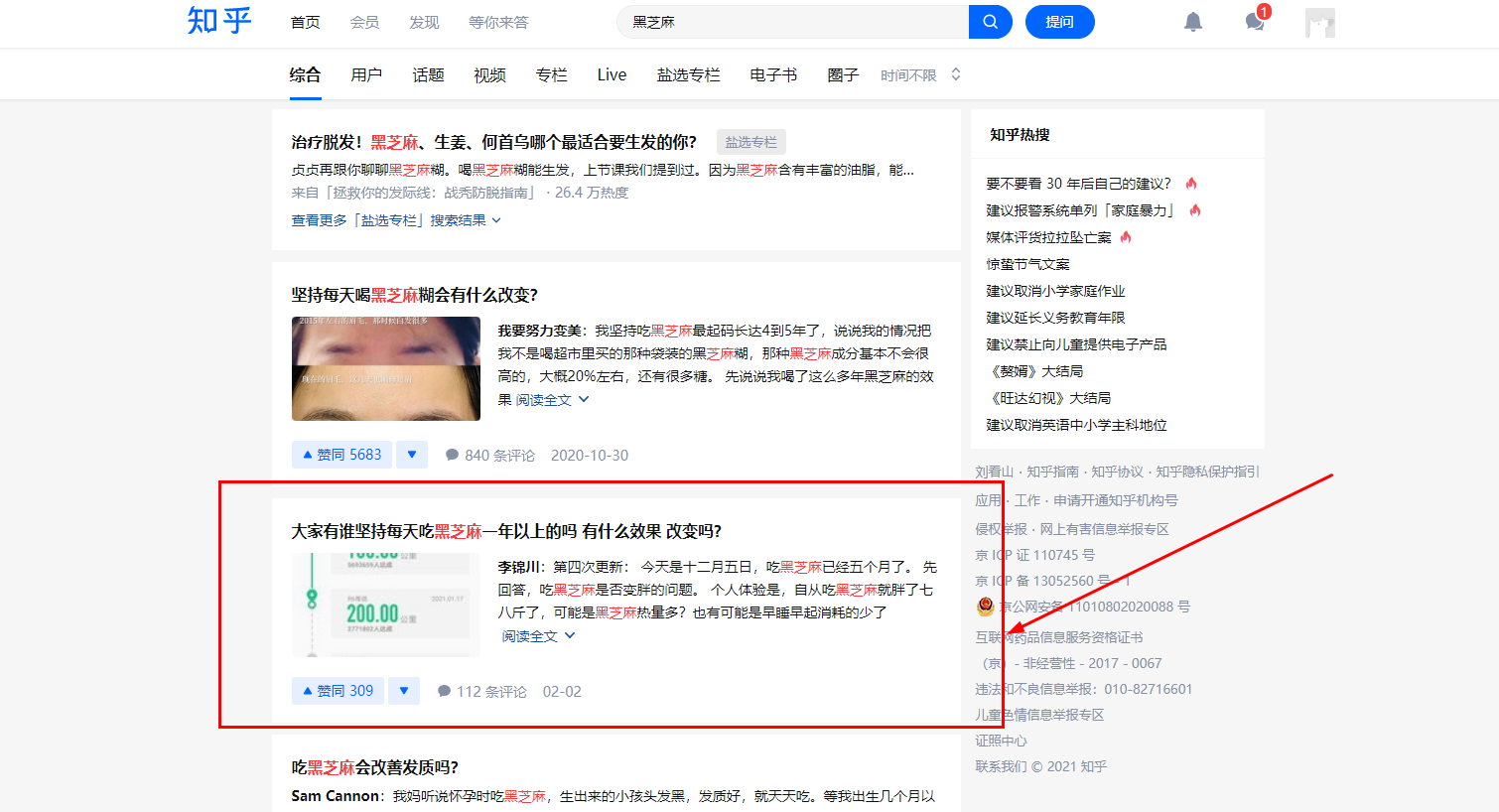
Task: Open hot search 建议延长义务教育年限
Action: point(1055,318)
